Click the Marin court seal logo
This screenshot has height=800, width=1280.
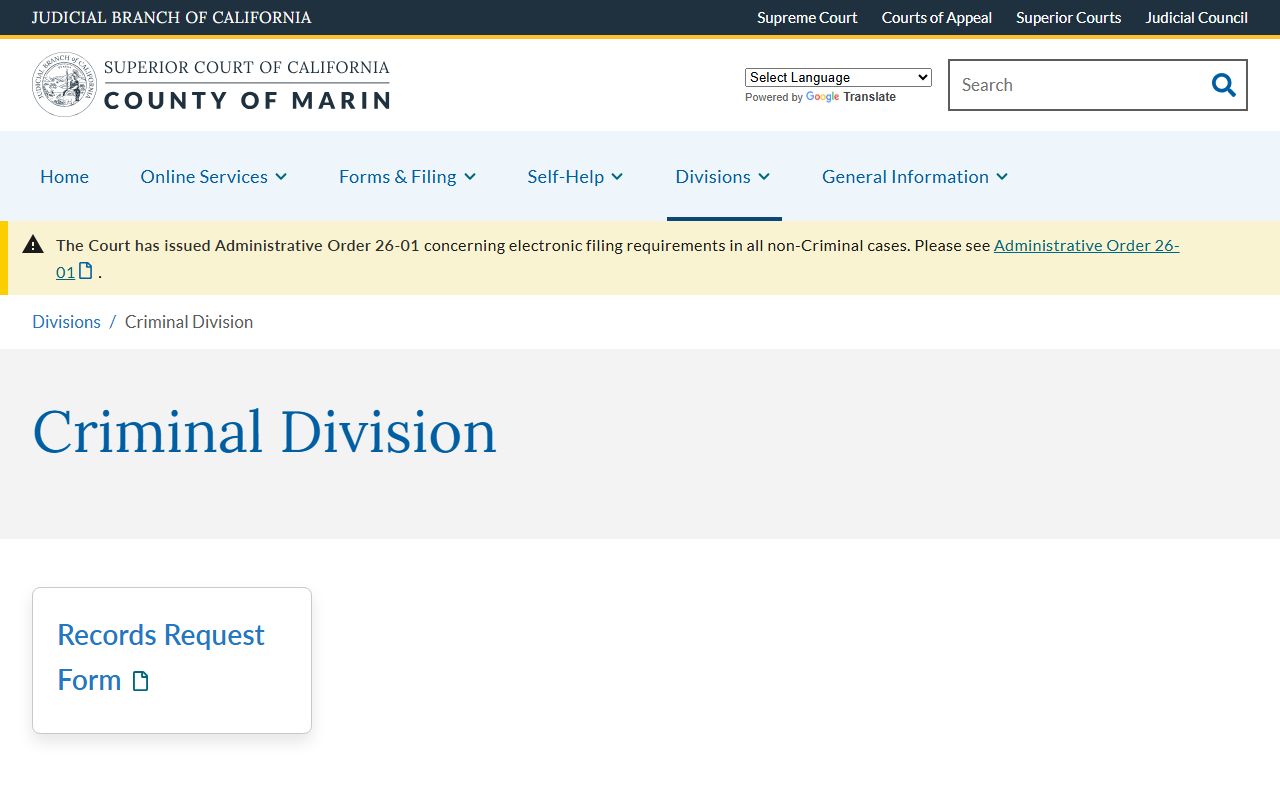(x=64, y=85)
